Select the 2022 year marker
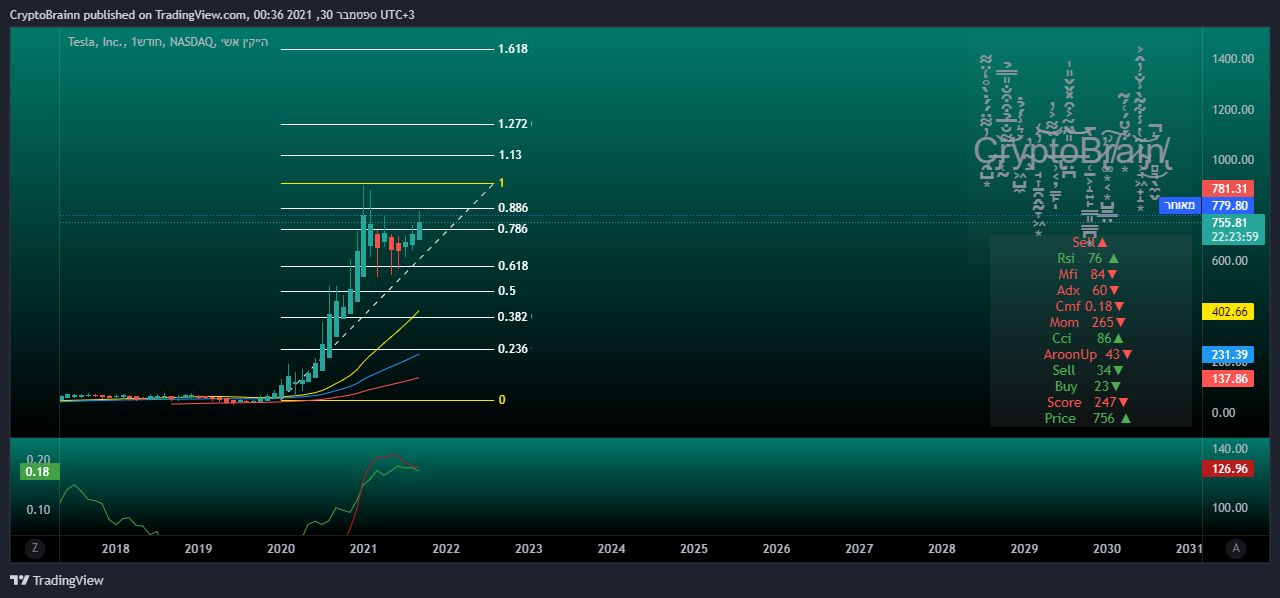Viewport: 1280px width, 598px height. [446, 549]
